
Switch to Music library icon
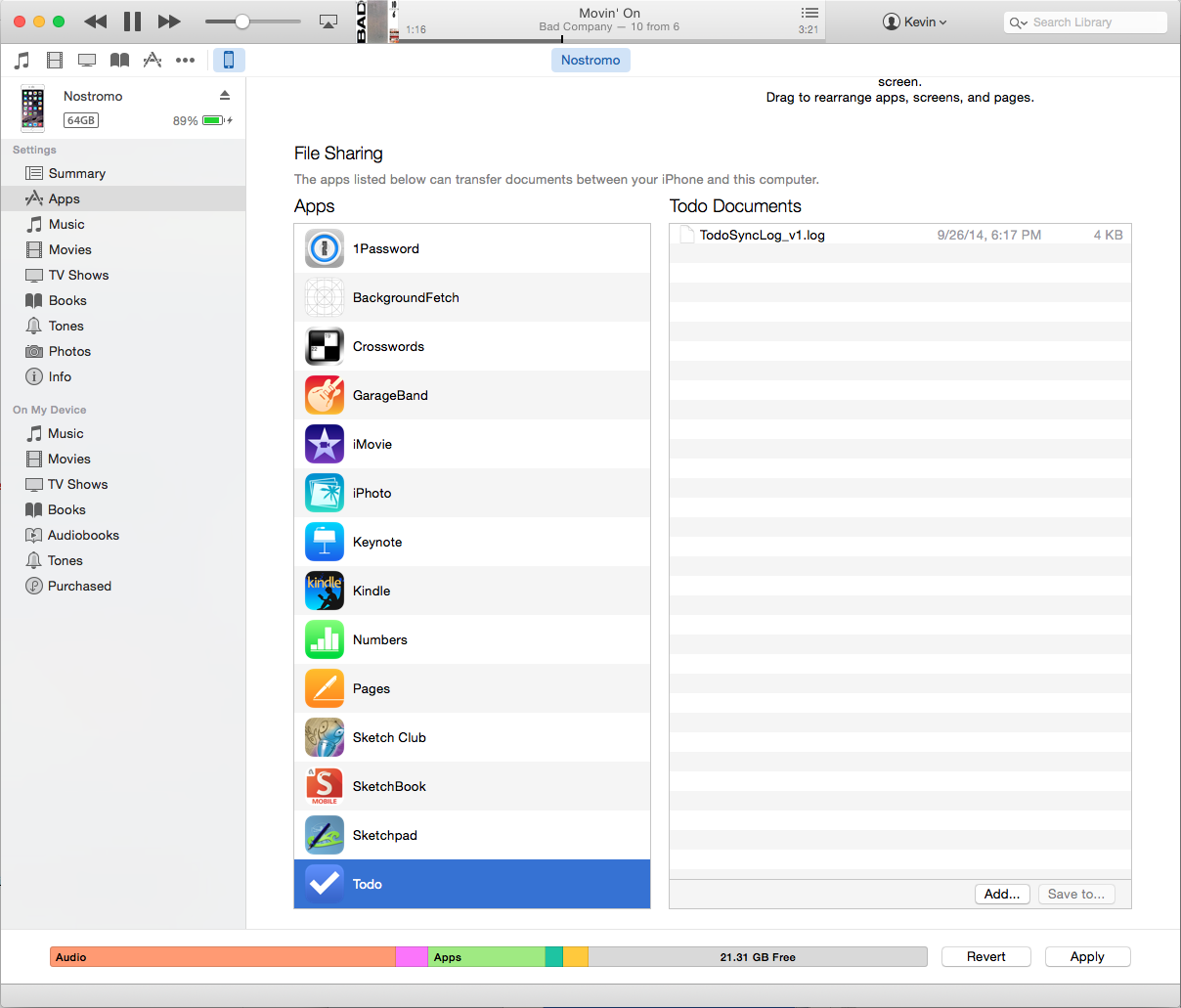22,61
